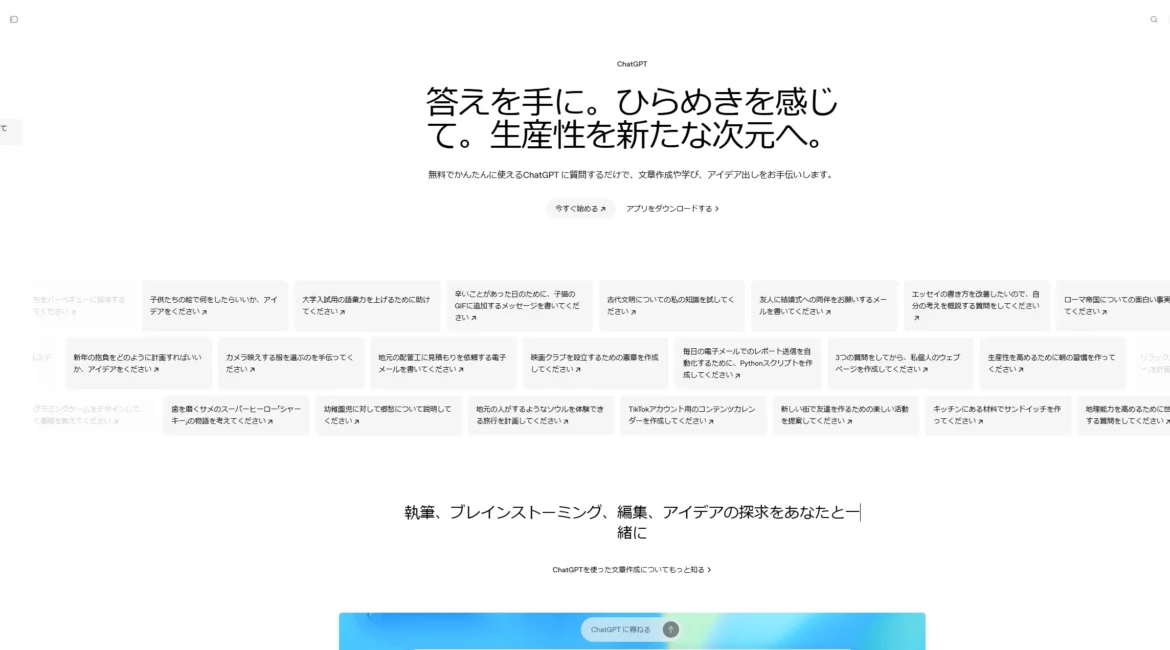
Task: Click the small ChatGPT label above headline
Action: click(x=632, y=64)
